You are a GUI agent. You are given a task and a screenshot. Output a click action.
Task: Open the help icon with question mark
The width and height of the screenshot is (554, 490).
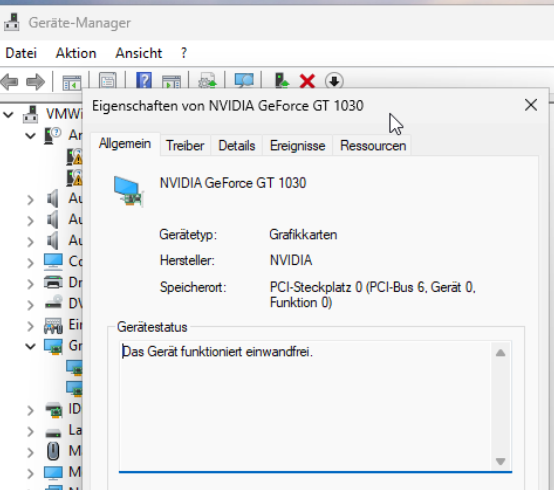tap(144, 81)
